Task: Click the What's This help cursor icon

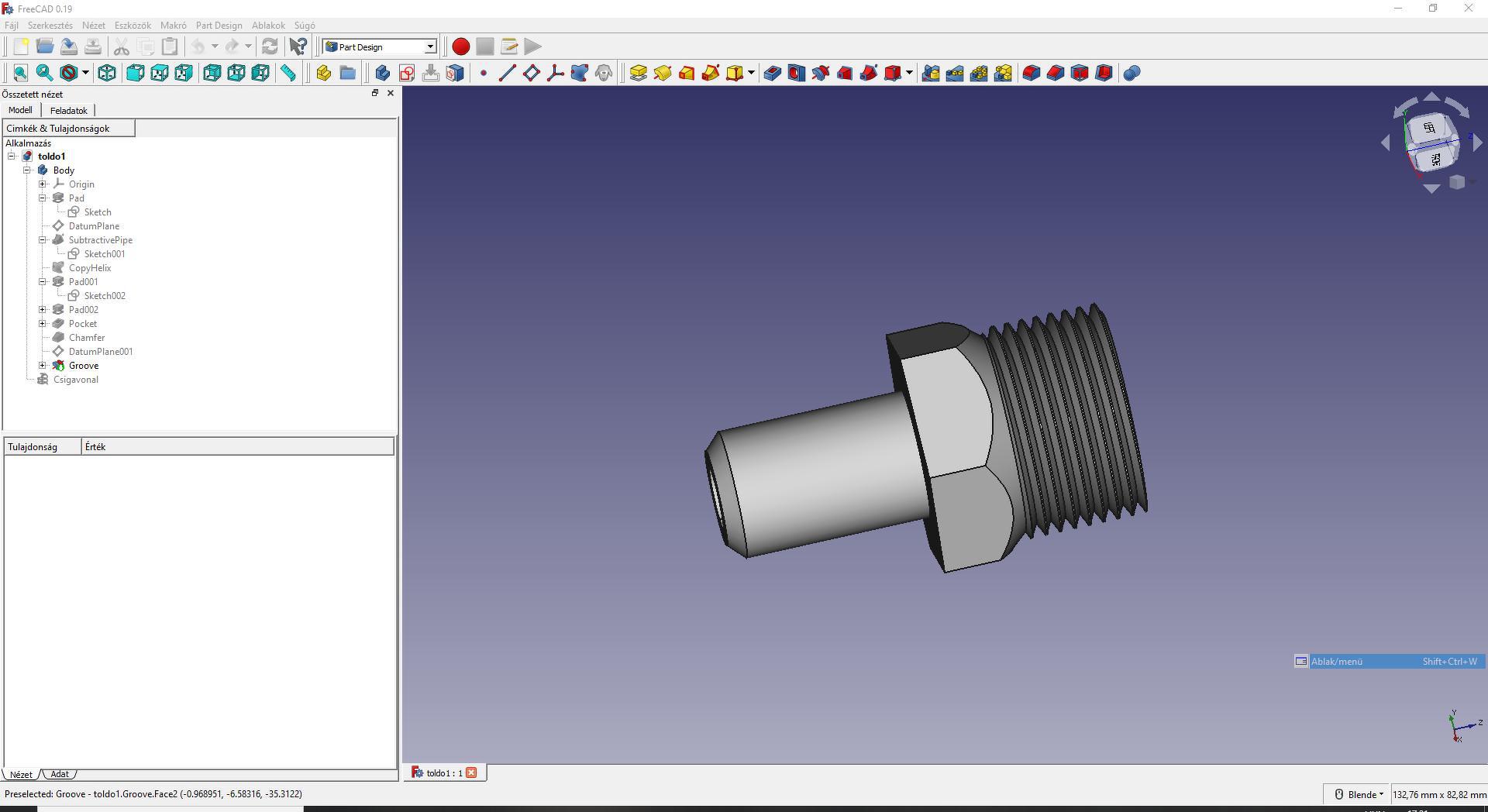Action: click(298, 46)
